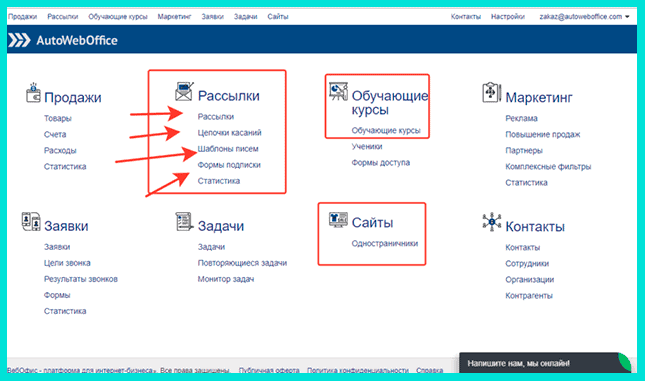Click the Рассылки section heading
This screenshot has width=645, height=381.
pos(229,96)
